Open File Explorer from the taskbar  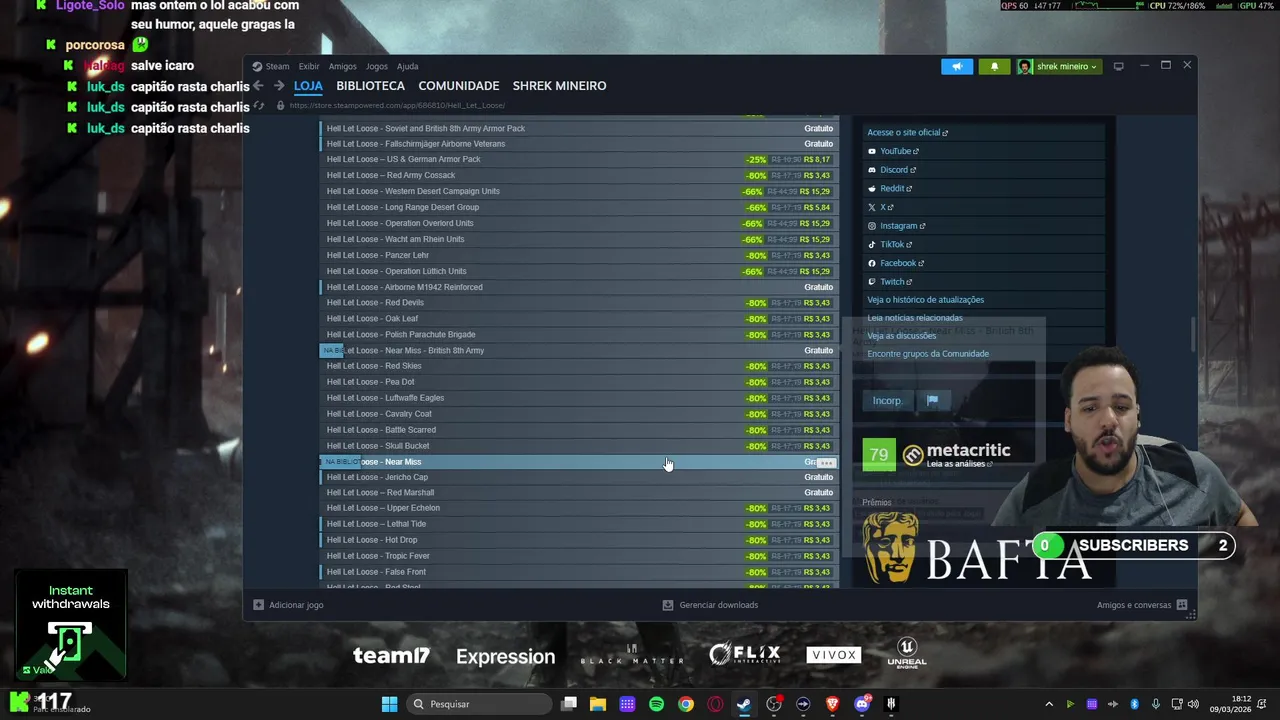598,704
